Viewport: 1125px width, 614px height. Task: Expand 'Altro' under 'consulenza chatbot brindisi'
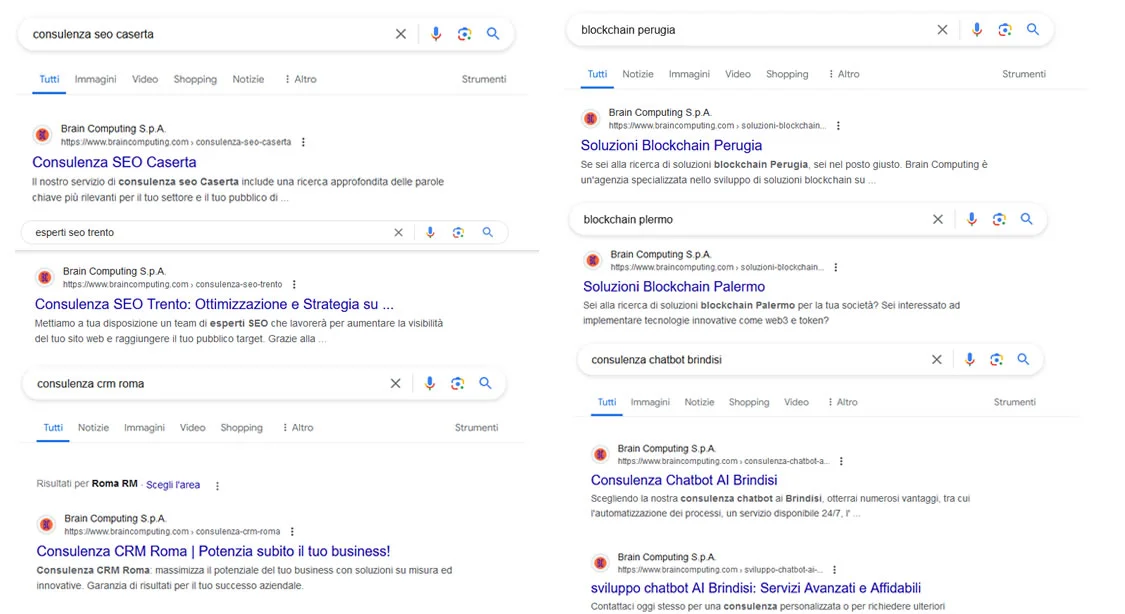coord(842,402)
